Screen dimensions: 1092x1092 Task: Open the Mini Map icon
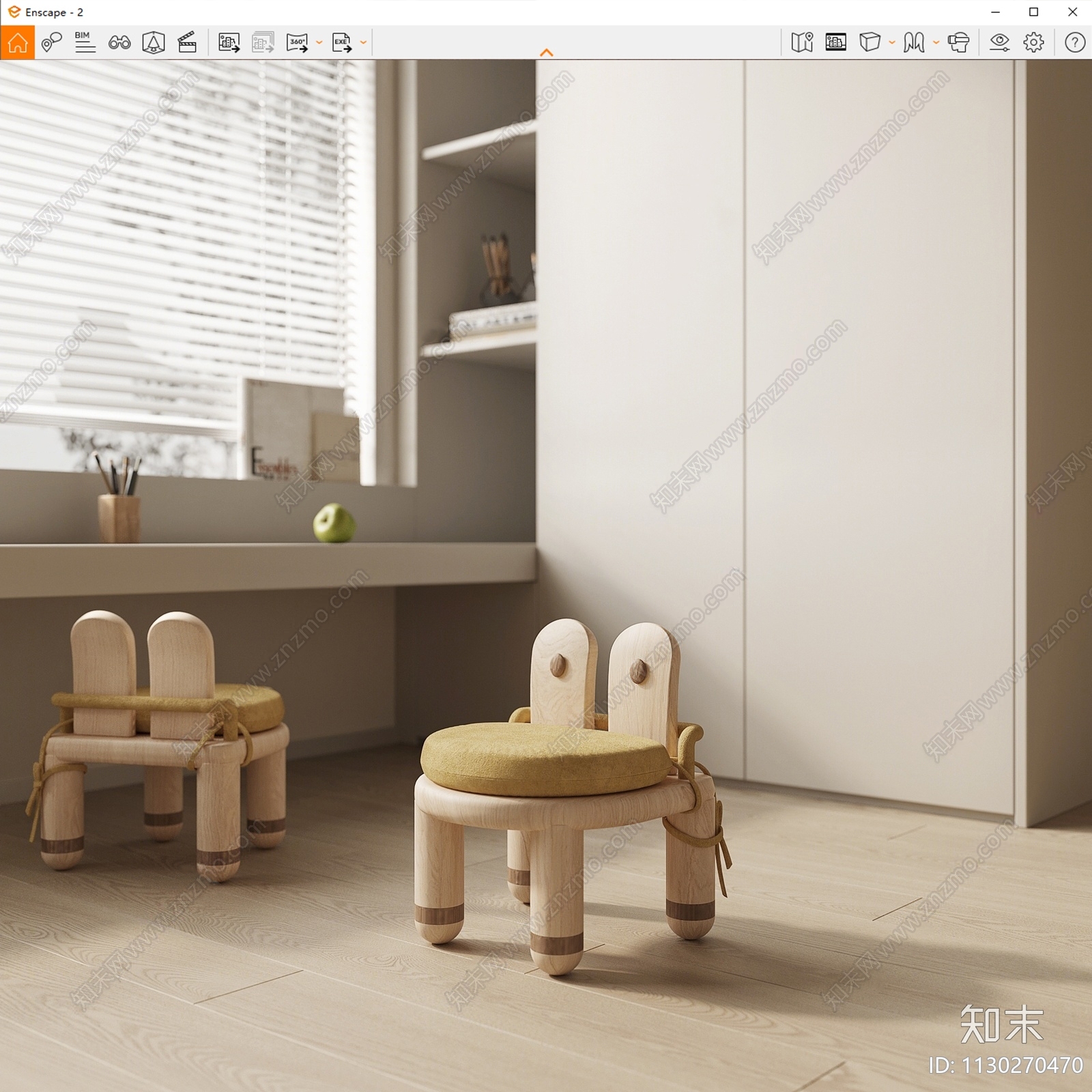[x=802, y=42]
